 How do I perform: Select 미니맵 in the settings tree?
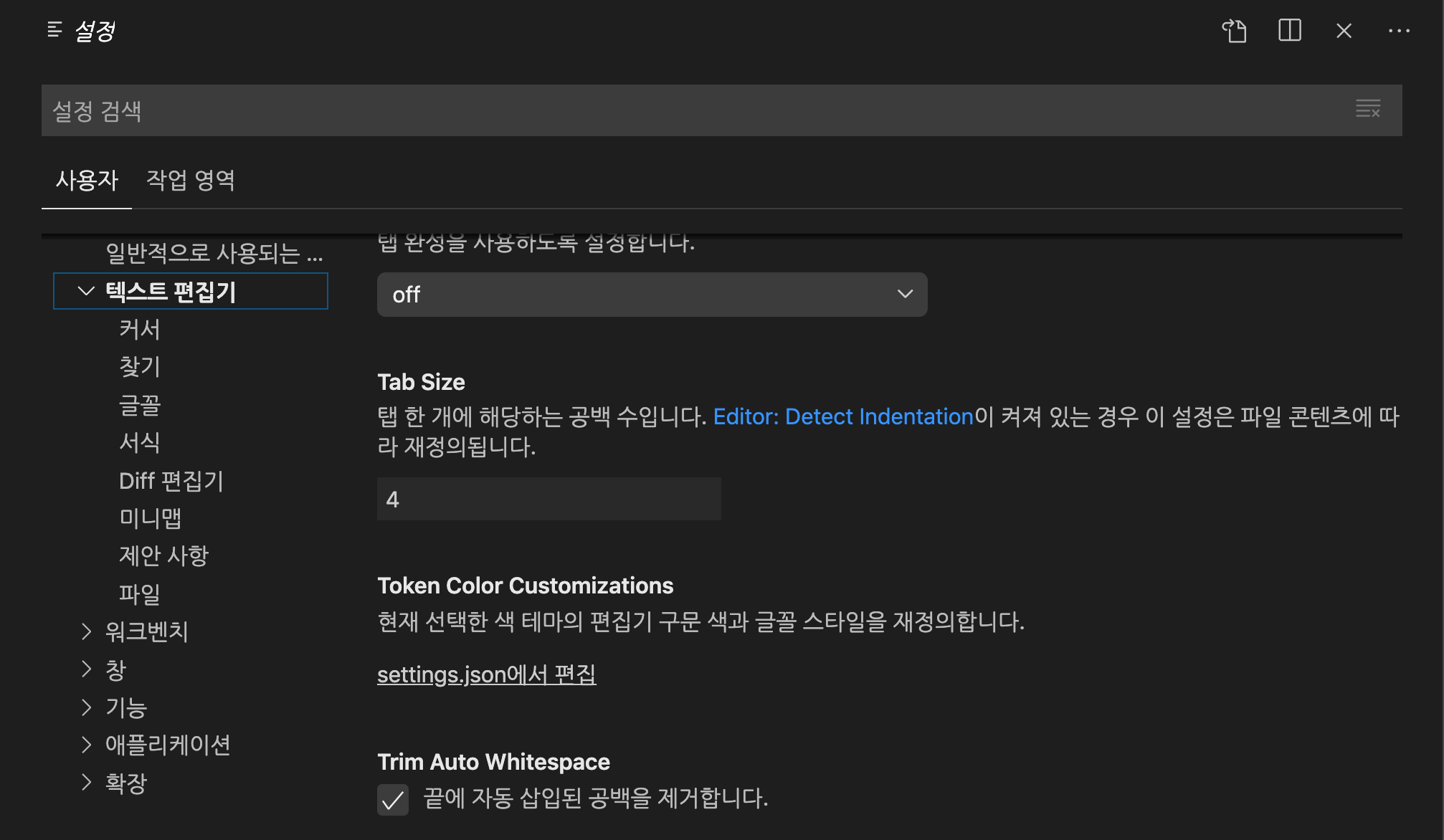[150, 518]
